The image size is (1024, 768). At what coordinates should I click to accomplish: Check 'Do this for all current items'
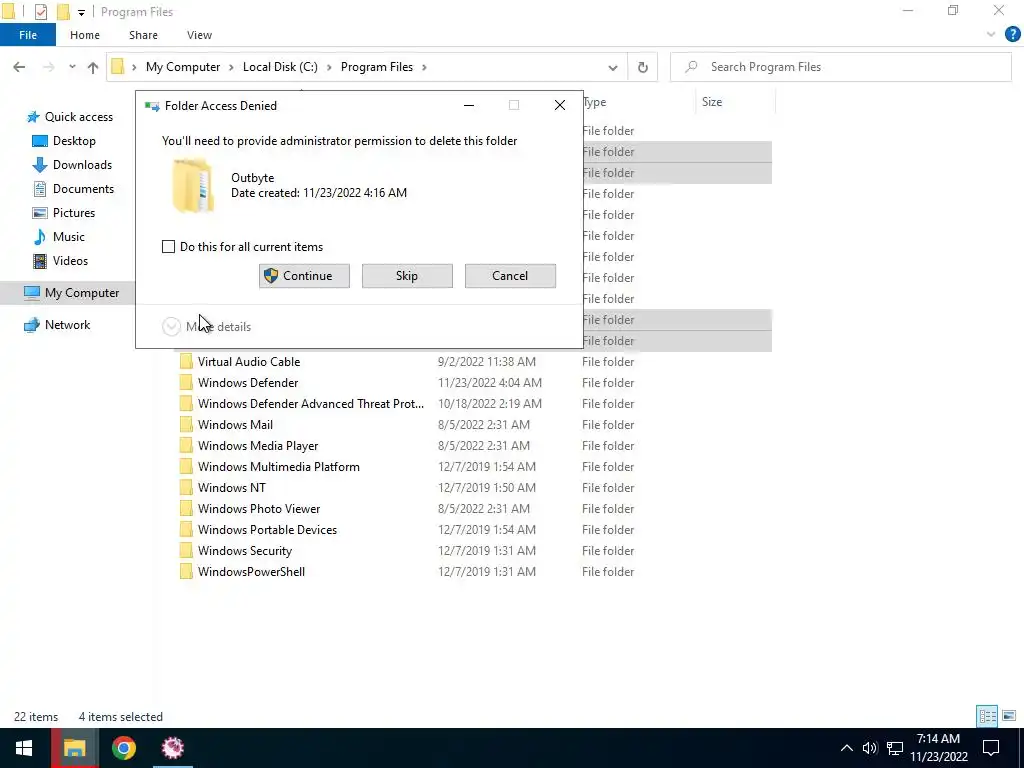168,247
